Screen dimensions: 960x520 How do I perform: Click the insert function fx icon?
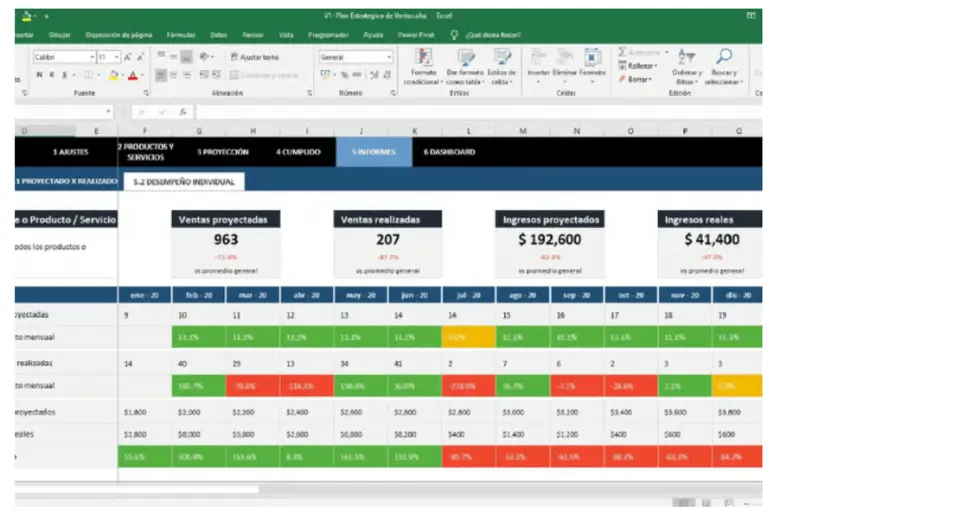tap(181, 112)
